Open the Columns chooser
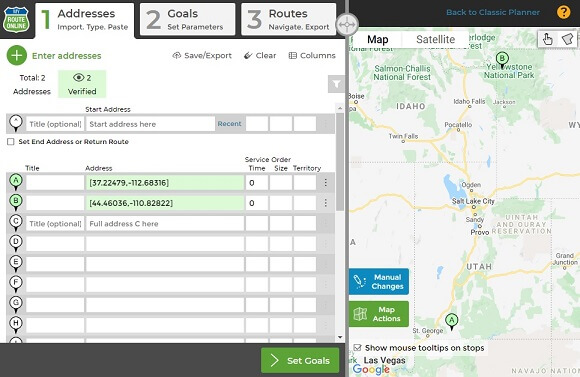Viewport: 580px width, 377px height. 312,55
